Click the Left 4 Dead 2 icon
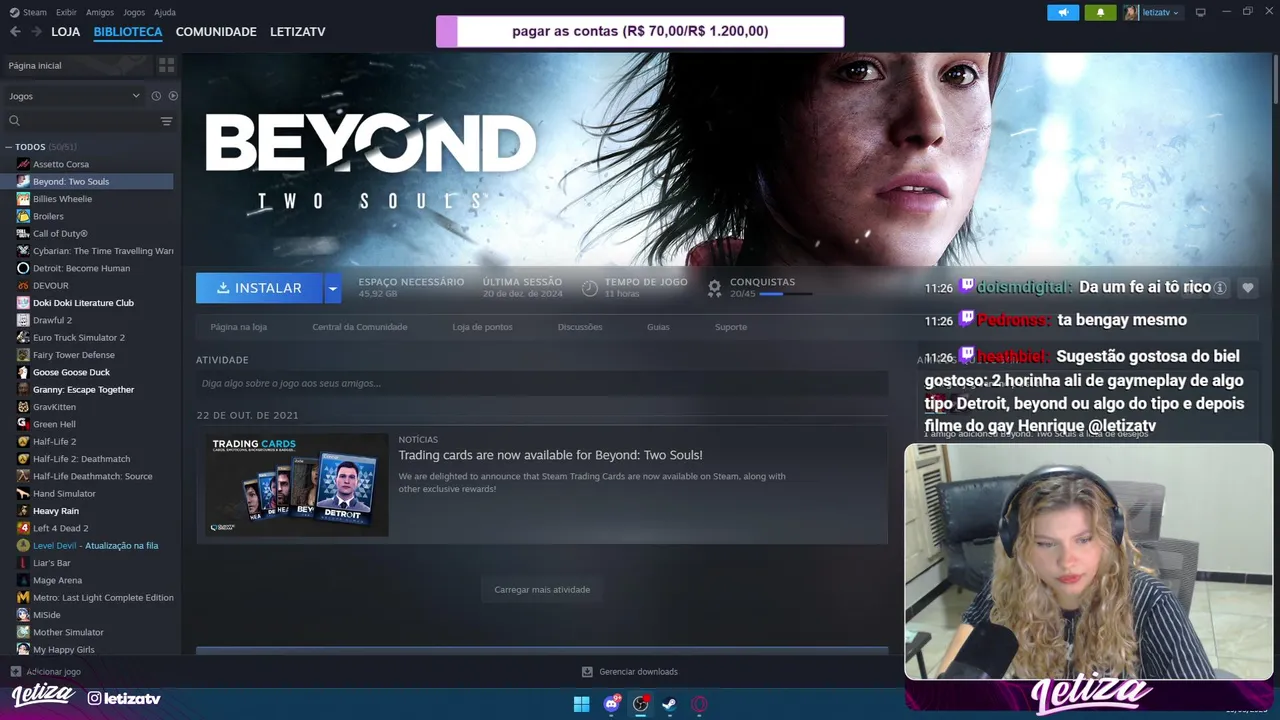 23,528
